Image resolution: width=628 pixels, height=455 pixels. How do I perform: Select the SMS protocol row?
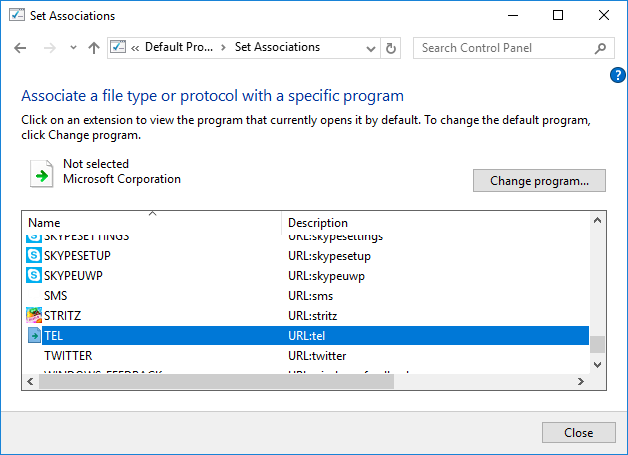pos(307,296)
